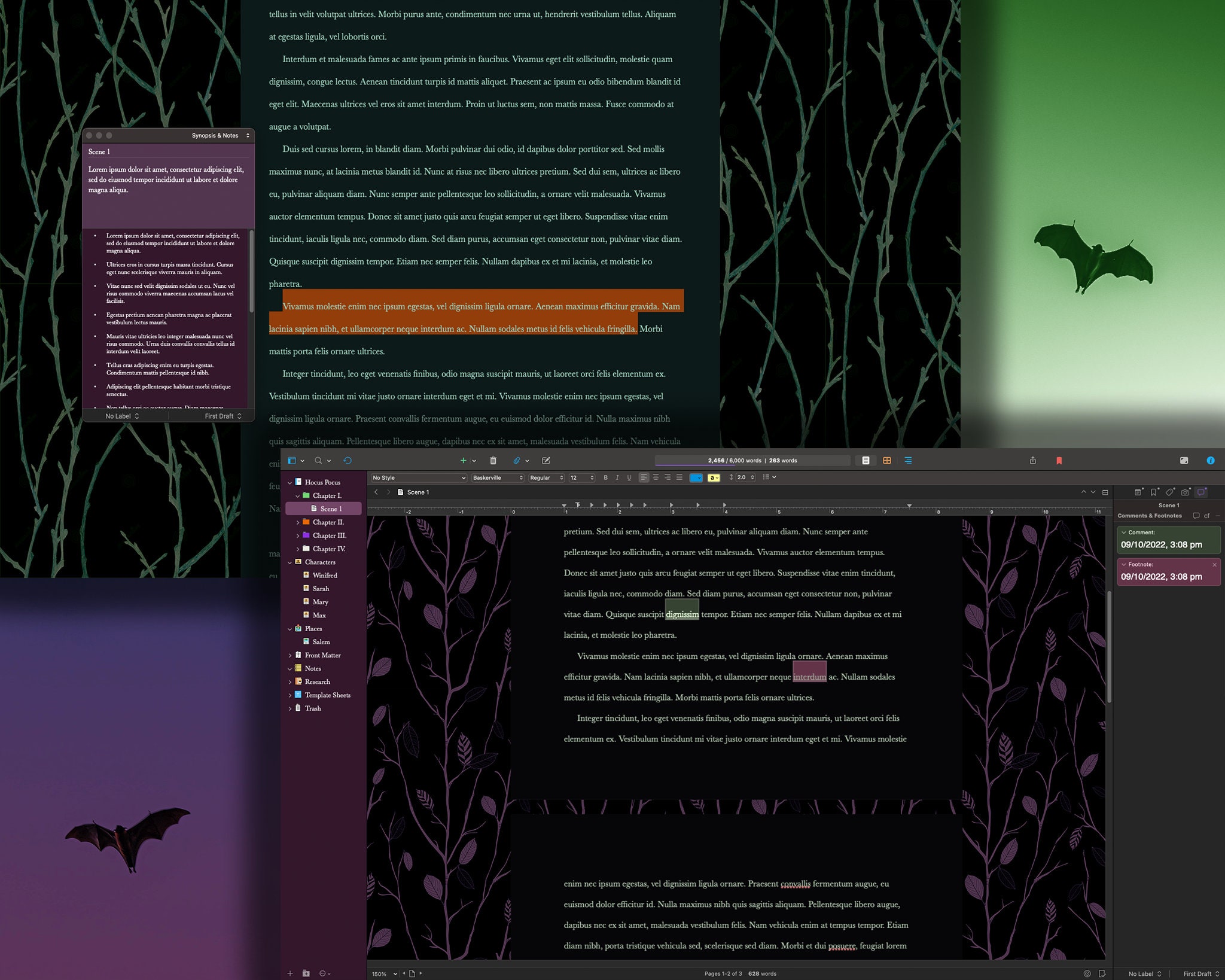Select the Scene 1 tab in the editor header

coord(417,492)
